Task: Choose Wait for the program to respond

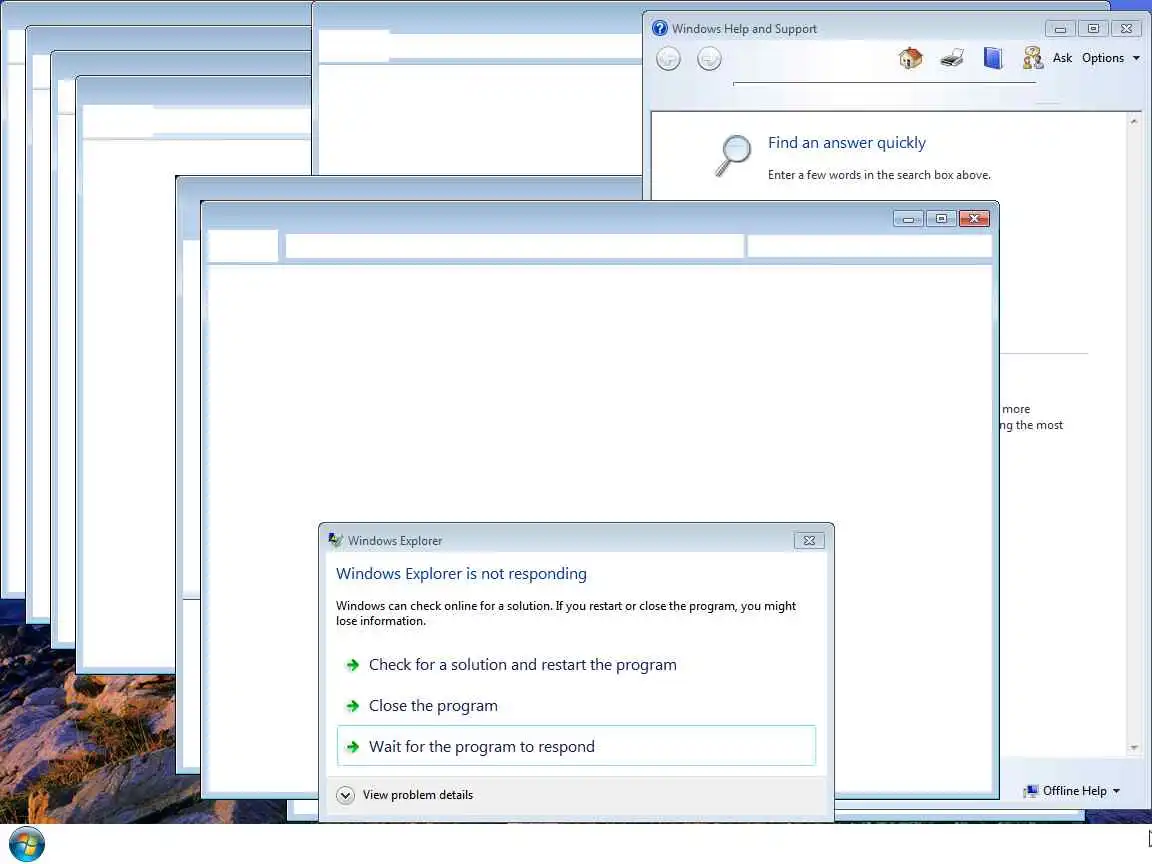Action: pos(576,746)
